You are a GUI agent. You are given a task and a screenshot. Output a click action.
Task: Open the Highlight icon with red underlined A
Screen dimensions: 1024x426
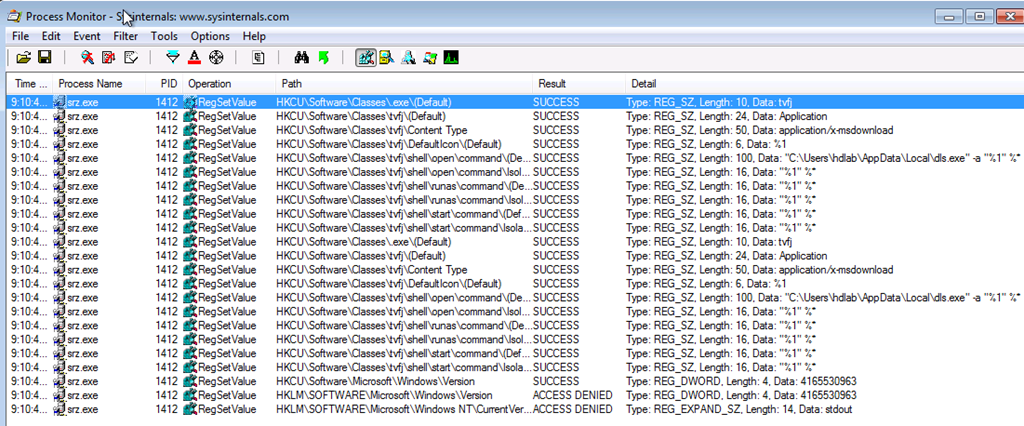[x=194, y=57]
